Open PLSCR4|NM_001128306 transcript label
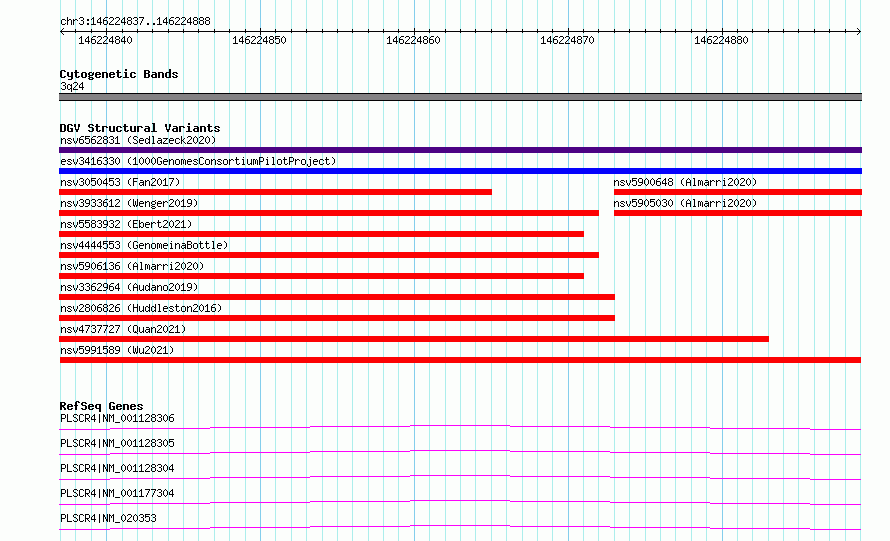Viewport: 890px width, 541px height. (x=117, y=418)
